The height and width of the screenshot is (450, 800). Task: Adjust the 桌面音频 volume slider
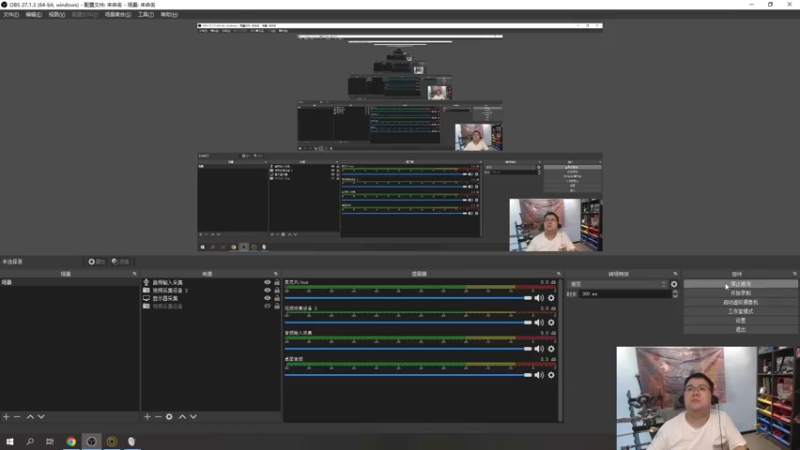tap(408, 375)
